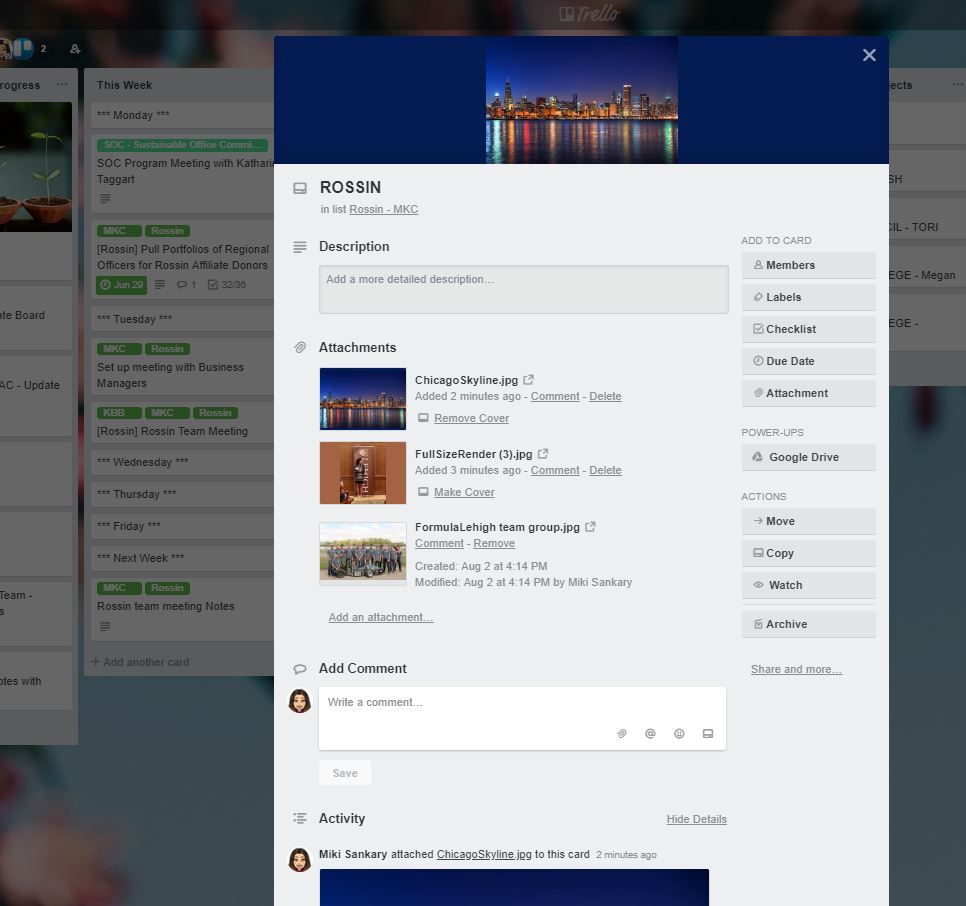
Task: Open Share and more link
Action: 796,669
